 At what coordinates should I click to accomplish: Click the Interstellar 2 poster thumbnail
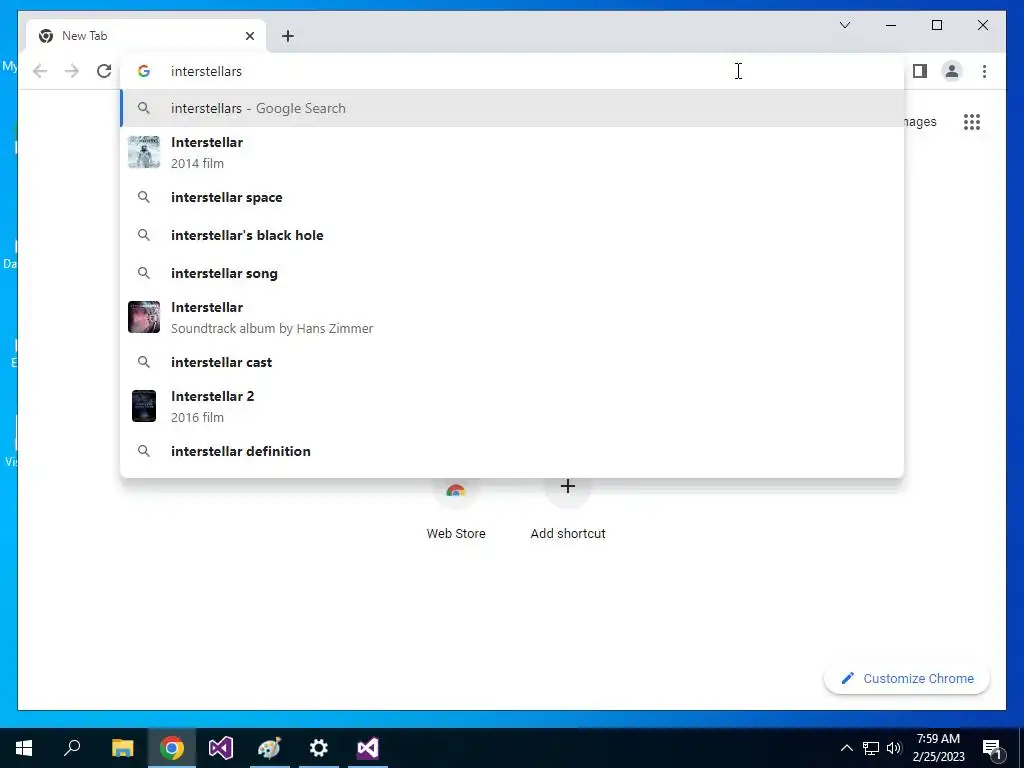144,406
